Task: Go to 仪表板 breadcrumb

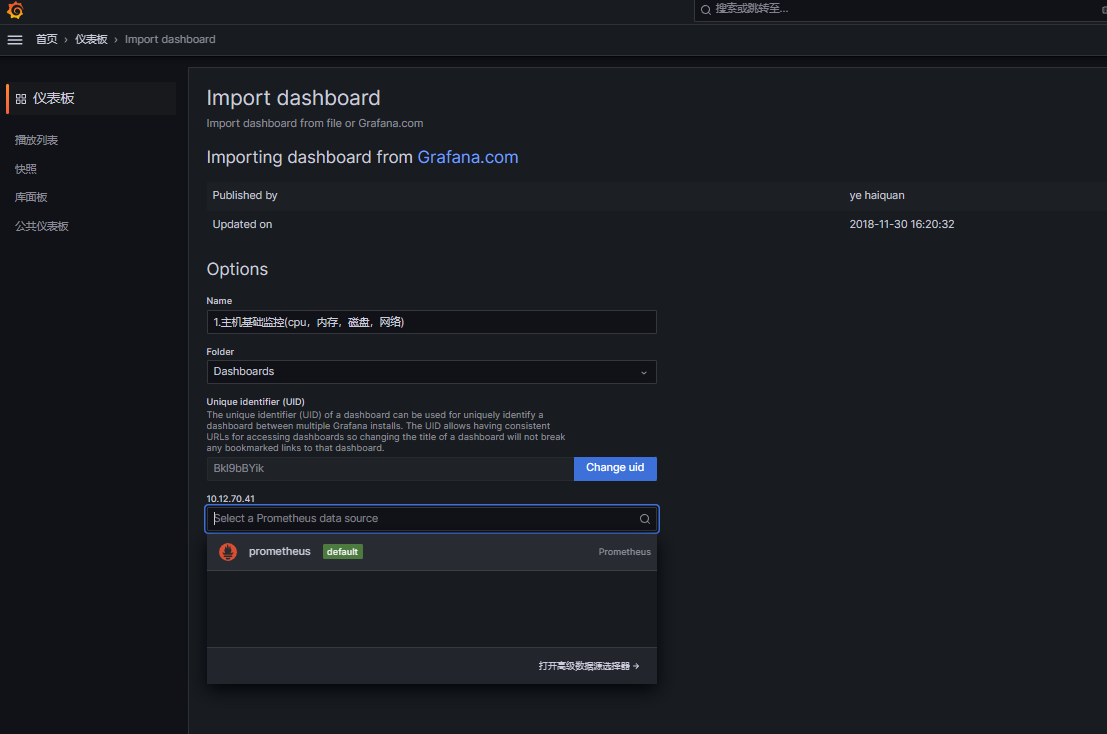Action: pyautogui.click(x=91, y=40)
